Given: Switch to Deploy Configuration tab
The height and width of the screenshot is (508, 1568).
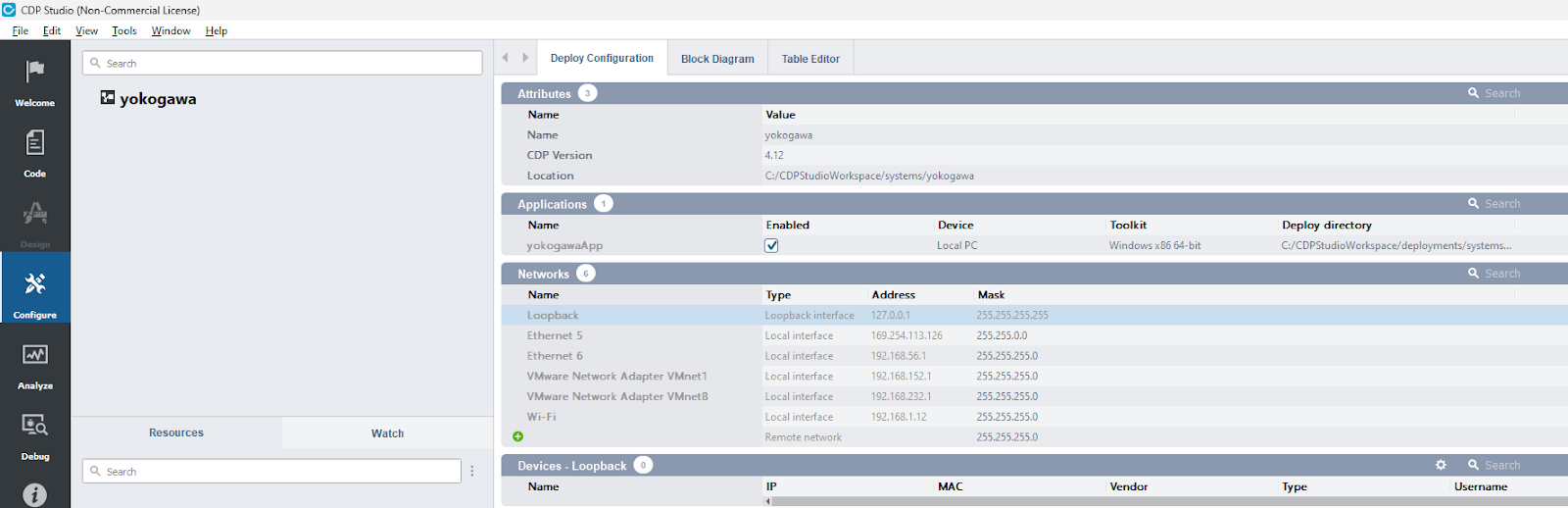Looking at the screenshot, I should [602, 58].
